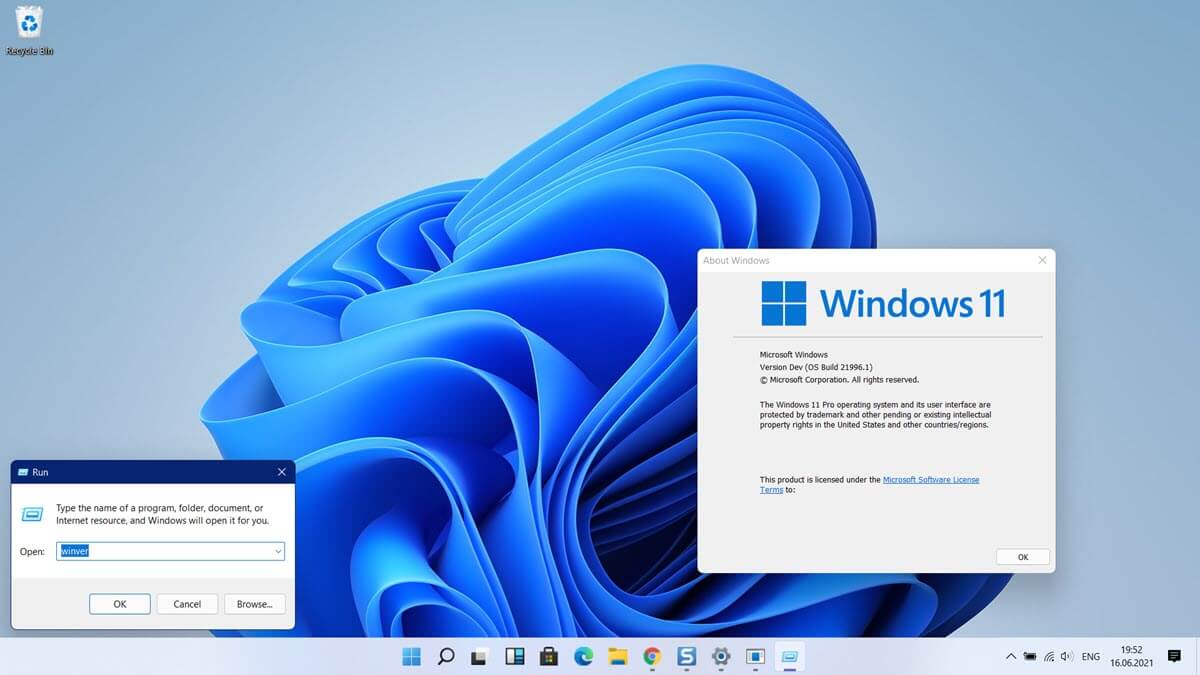Click the About Windows title bar text
Viewport: 1200px width, 675px height.
(x=736, y=260)
